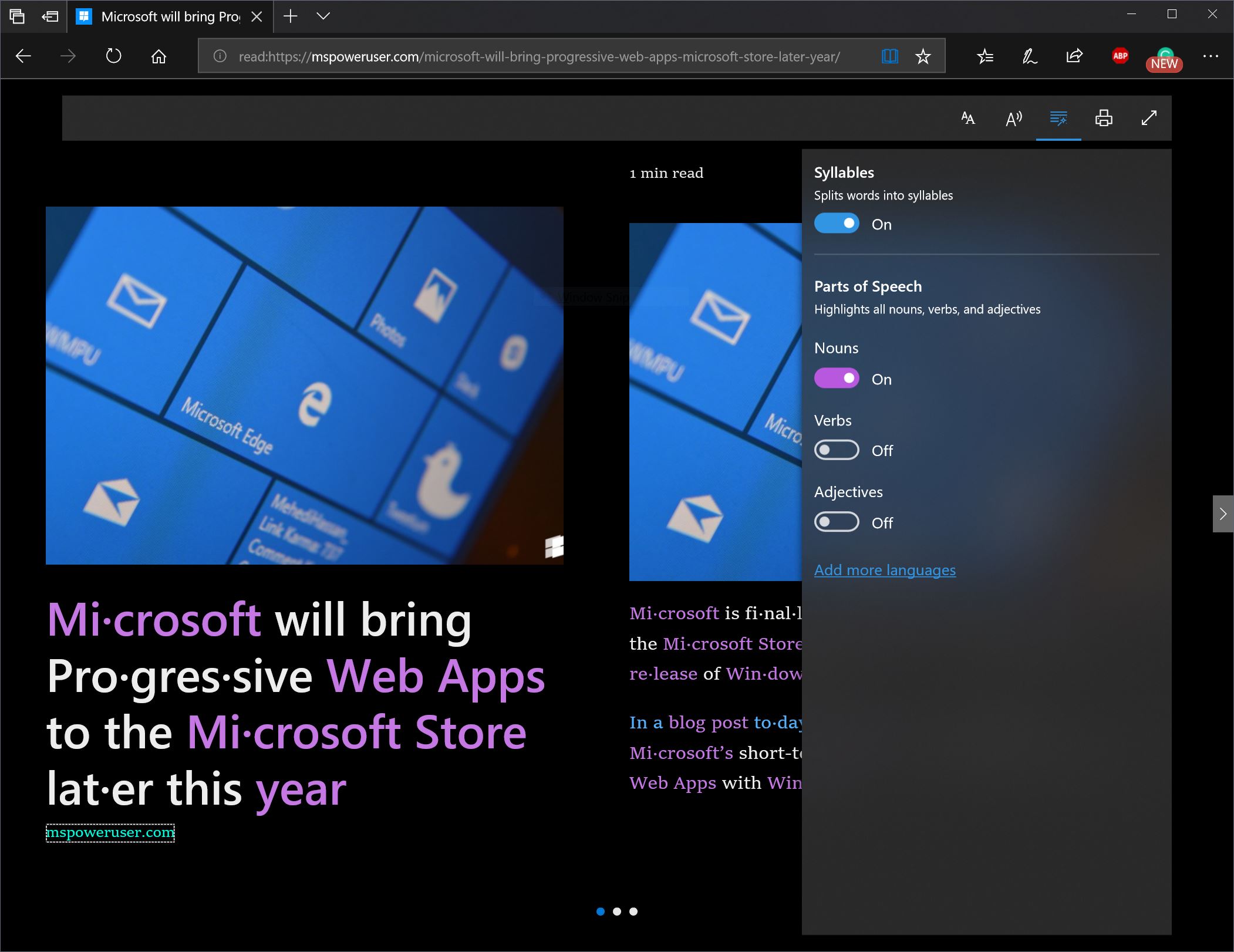This screenshot has height=952, width=1234.
Task: Click the Text Preferences icon in reader toolbar
Action: [x=969, y=117]
